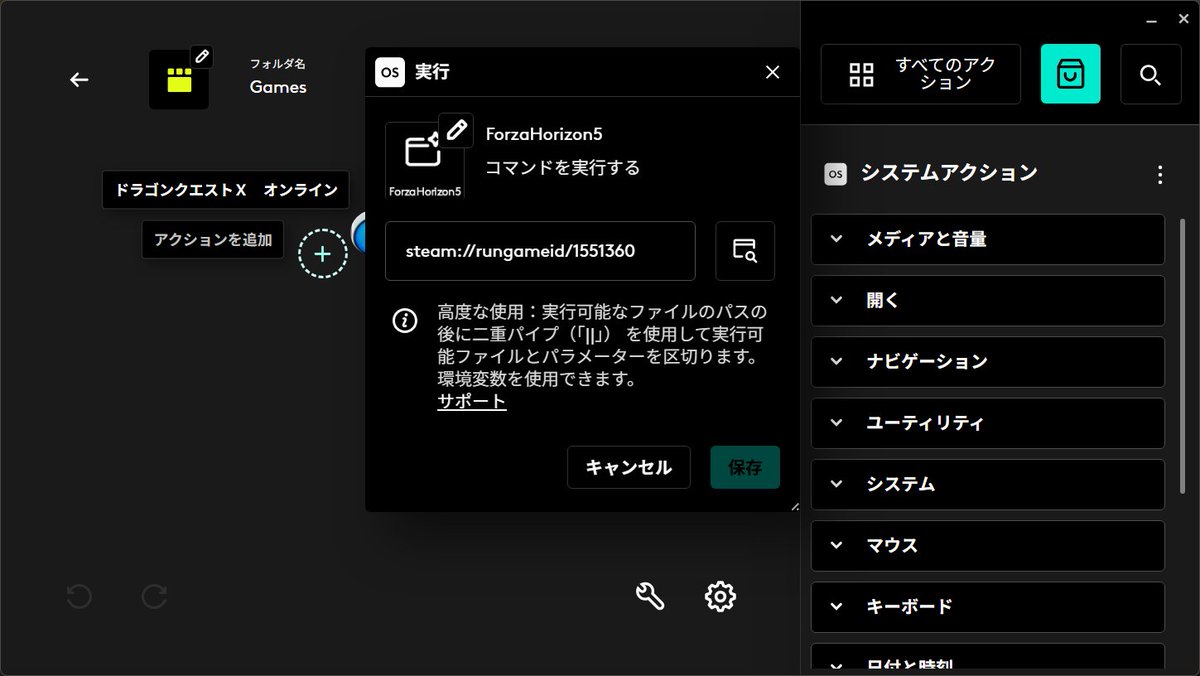Click the 保存 button
The height and width of the screenshot is (676, 1200).
745,467
